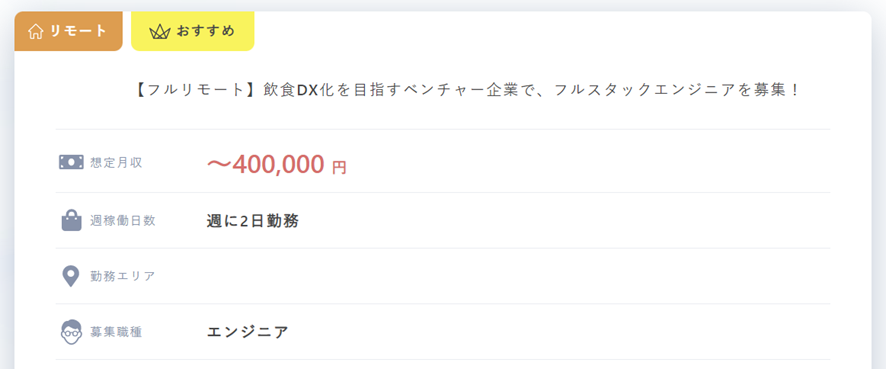Click the bag icon next to 週稼働日数
Image resolution: width=886 pixels, height=369 pixels.
pos(71,220)
